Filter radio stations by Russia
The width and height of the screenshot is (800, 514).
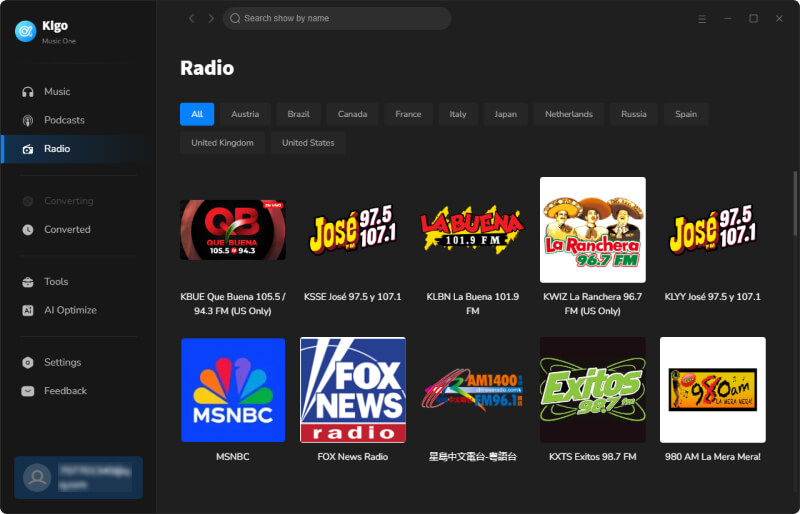634,114
